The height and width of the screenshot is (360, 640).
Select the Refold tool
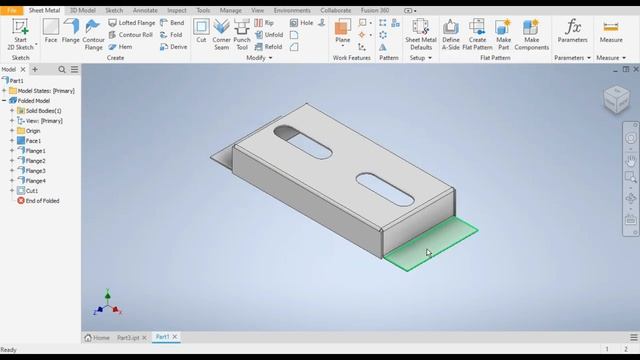coord(268,47)
